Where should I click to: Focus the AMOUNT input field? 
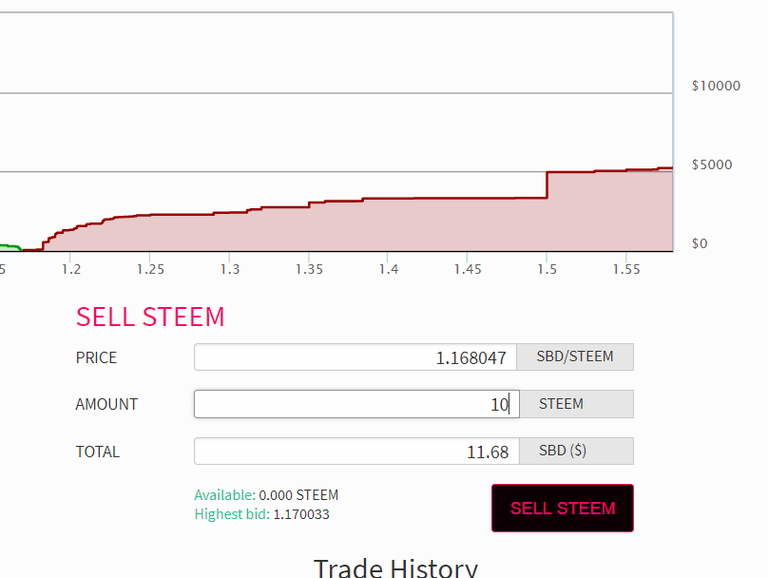[x=355, y=404]
